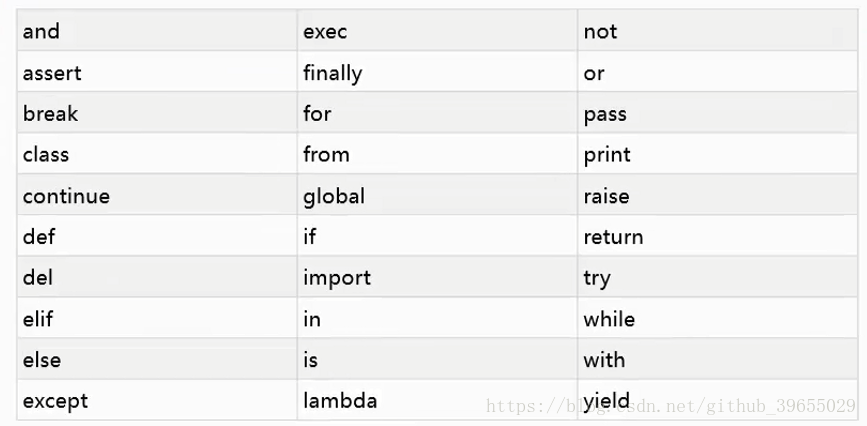Viewport: 867px width, 426px height.
Task: Click the blog.csdn.net watermark URL
Action: pos(671,407)
